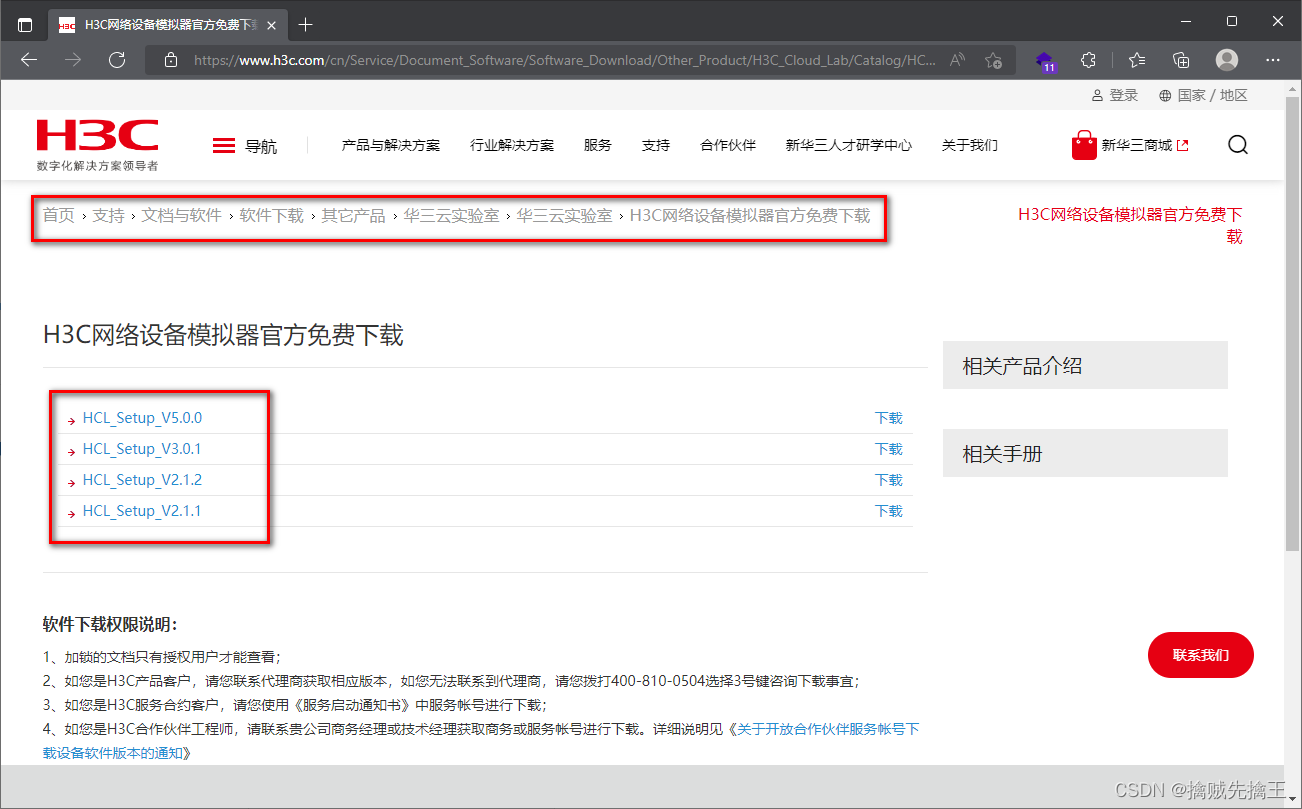The width and height of the screenshot is (1302, 809).
Task: Select 产品与解决方案 in the navigation bar
Action: click(x=390, y=145)
